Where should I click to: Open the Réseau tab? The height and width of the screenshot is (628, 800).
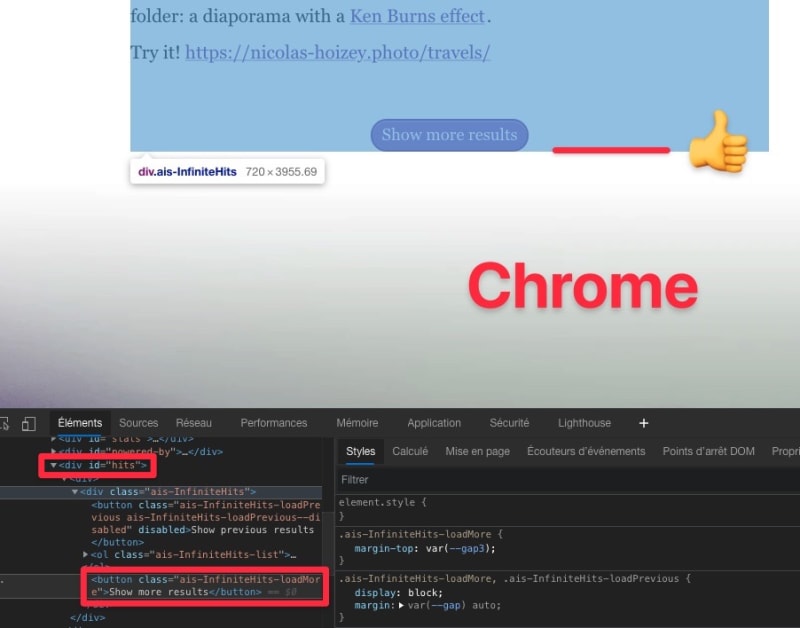click(193, 423)
